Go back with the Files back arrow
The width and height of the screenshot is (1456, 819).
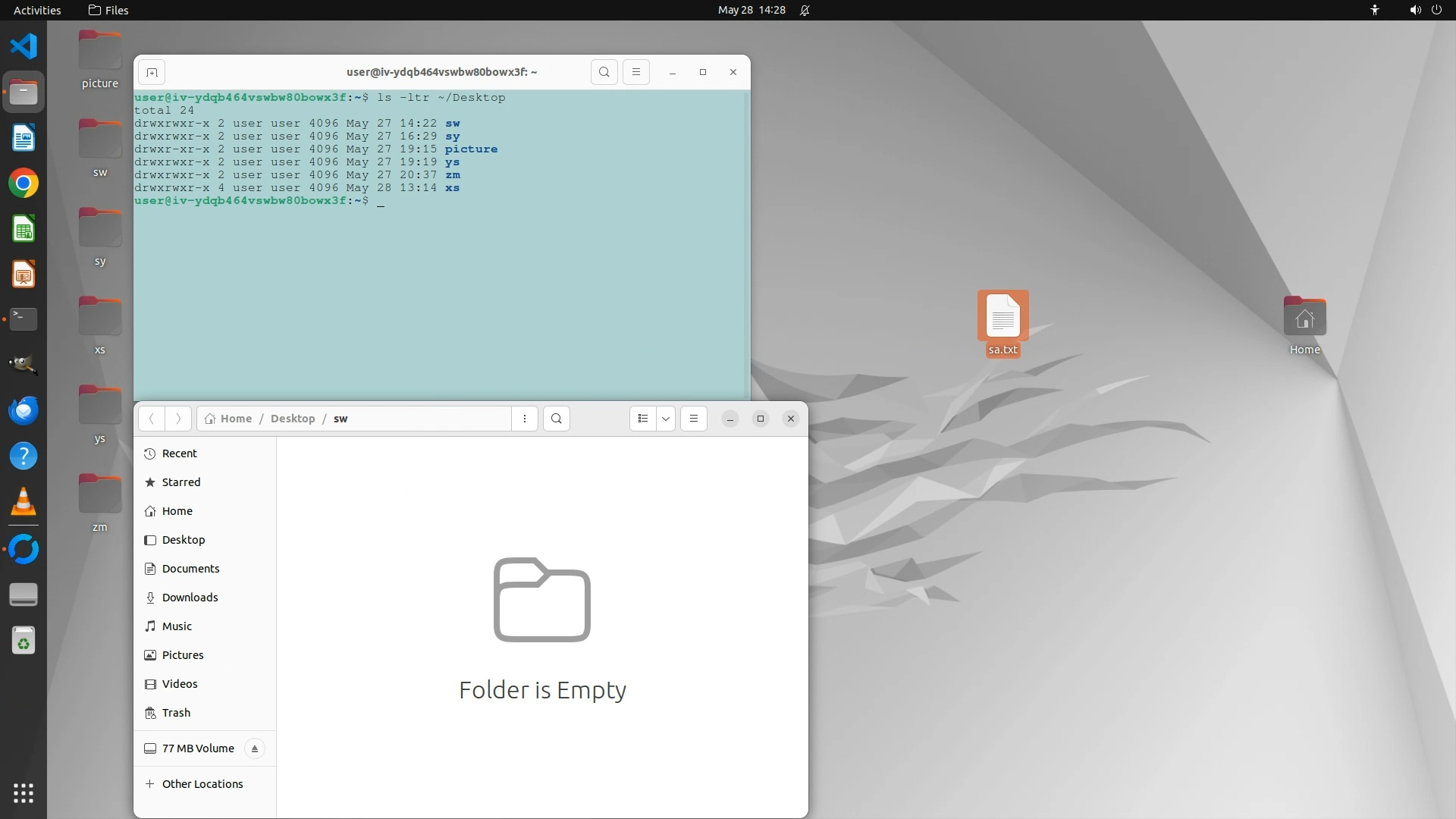[x=152, y=419]
